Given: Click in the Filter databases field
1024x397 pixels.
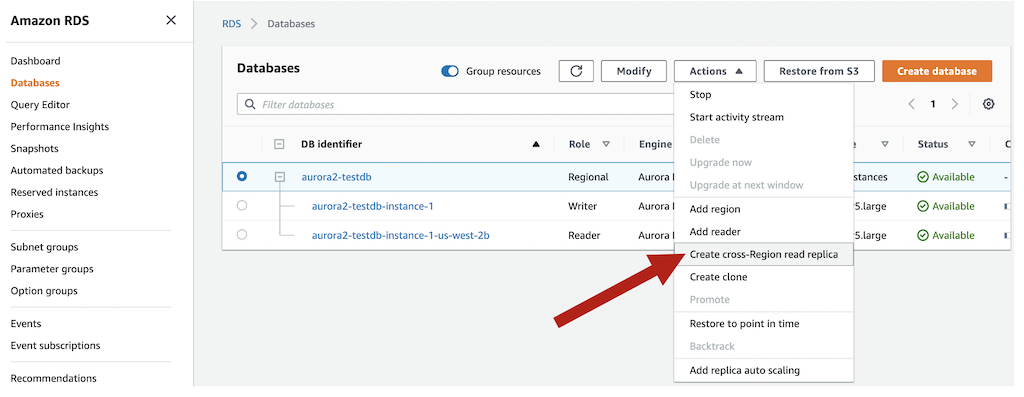Looking at the screenshot, I should point(456,104).
